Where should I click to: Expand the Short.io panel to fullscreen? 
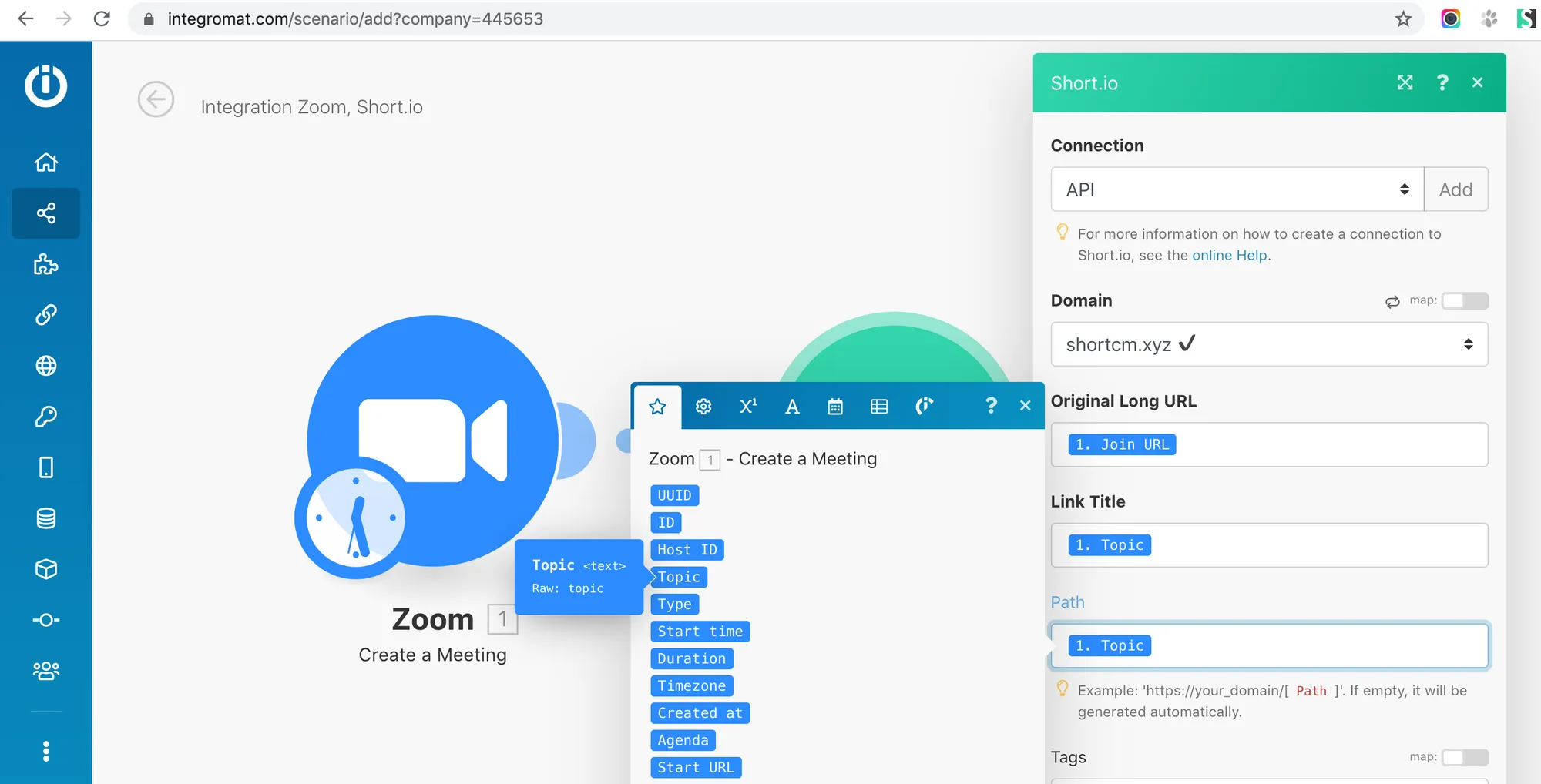click(x=1405, y=82)
